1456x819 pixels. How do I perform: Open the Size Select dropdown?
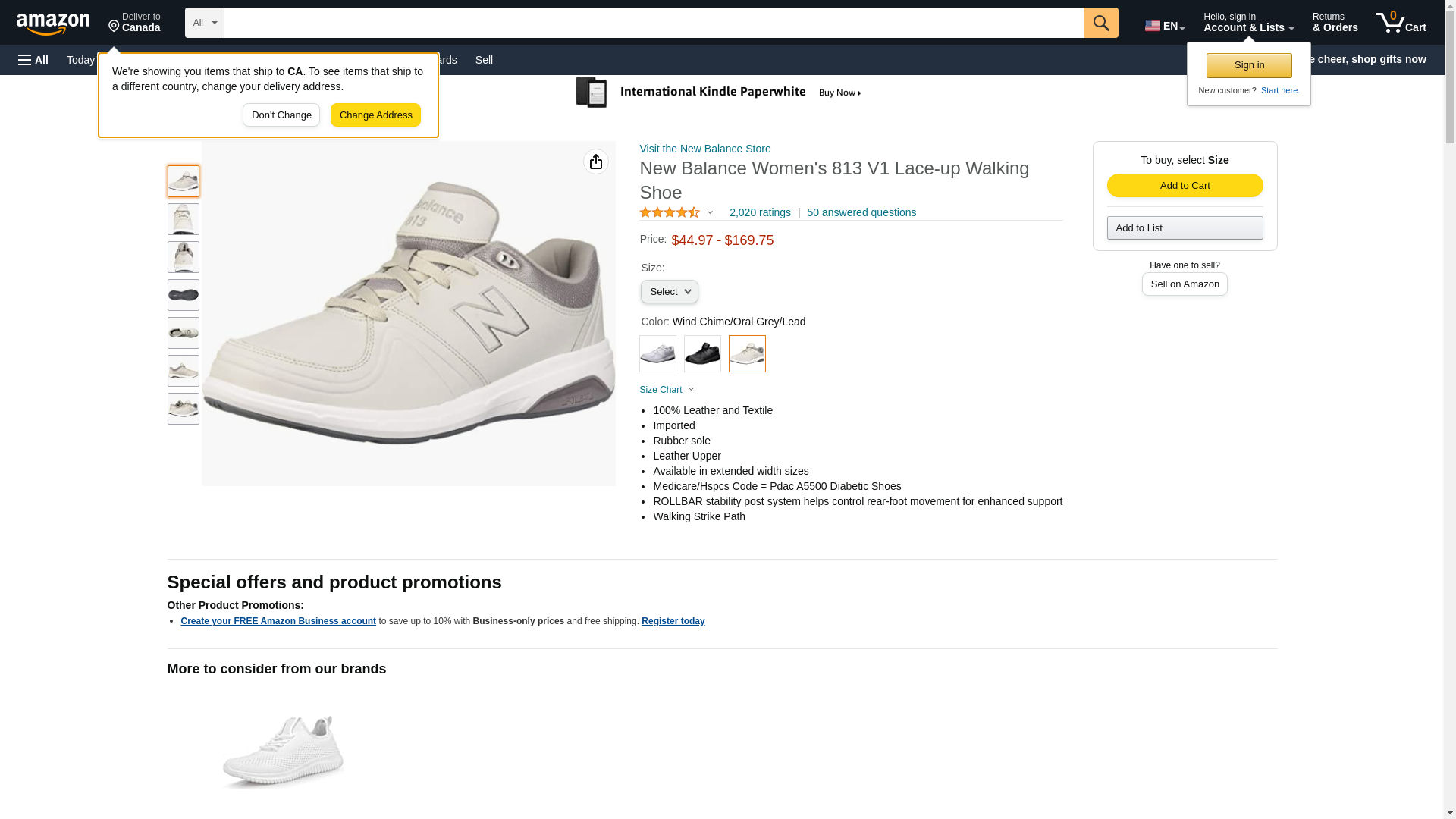point(669,292)
